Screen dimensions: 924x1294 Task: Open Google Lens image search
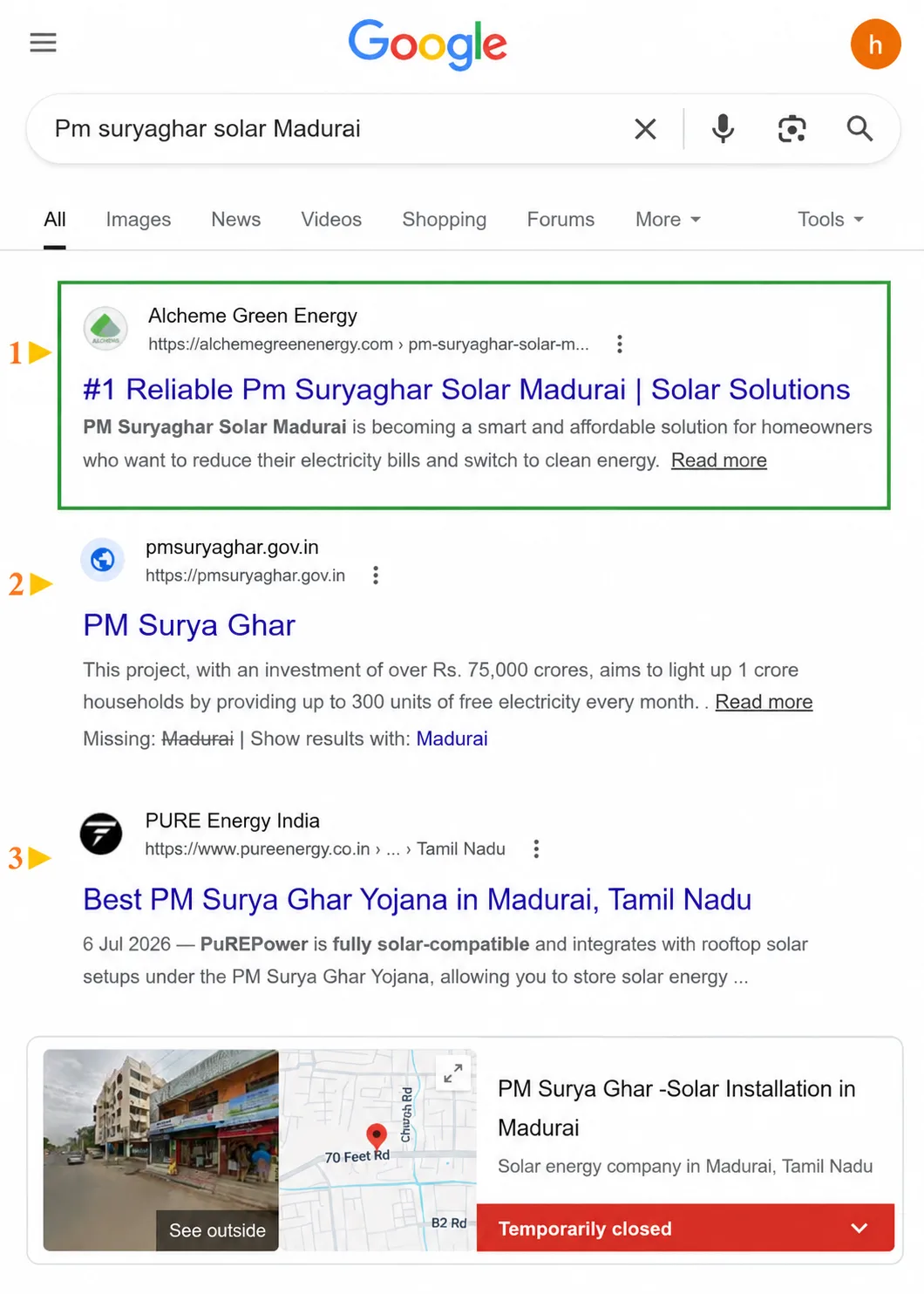pos(792,129)
